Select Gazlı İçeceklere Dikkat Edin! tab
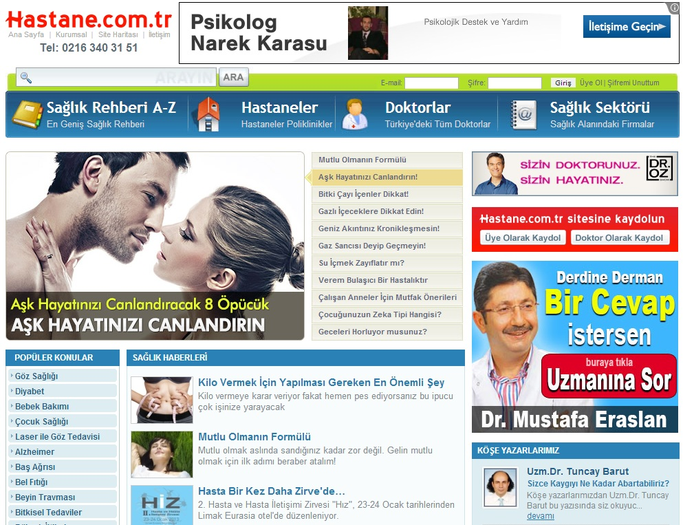Screen dimensions: 683x525 387,211
